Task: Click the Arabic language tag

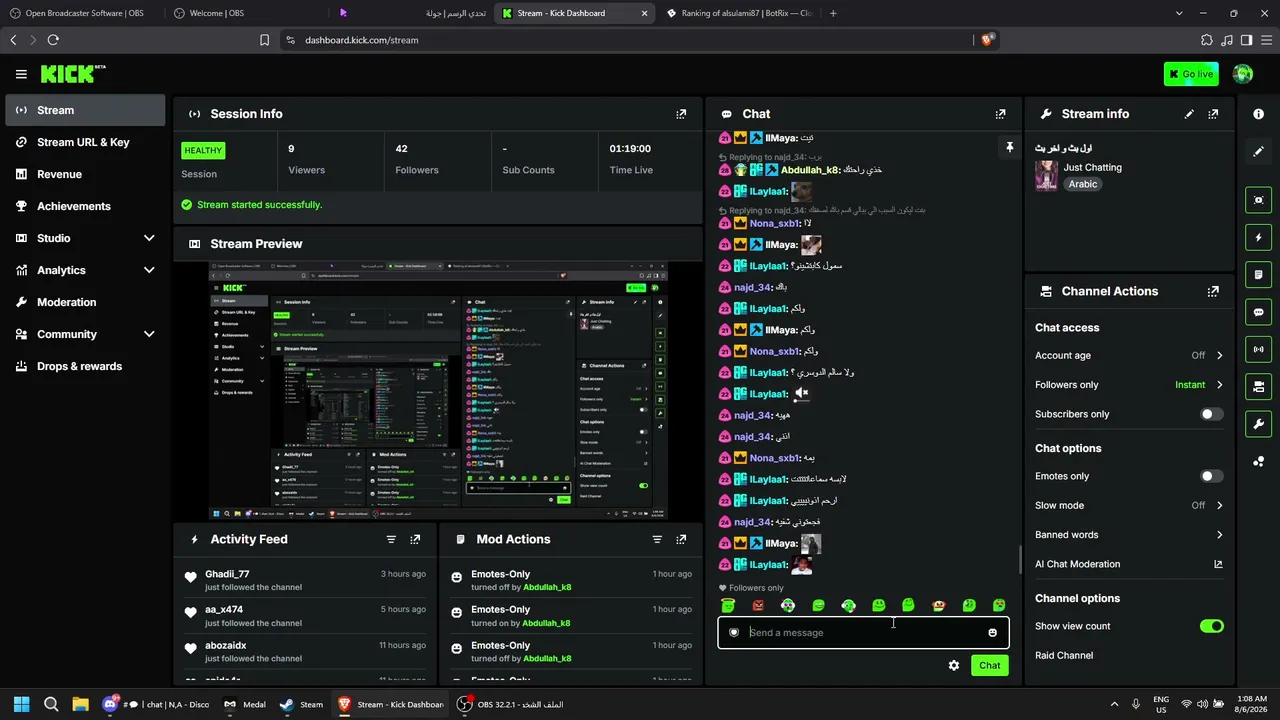Action: (x=1083, y=184)
